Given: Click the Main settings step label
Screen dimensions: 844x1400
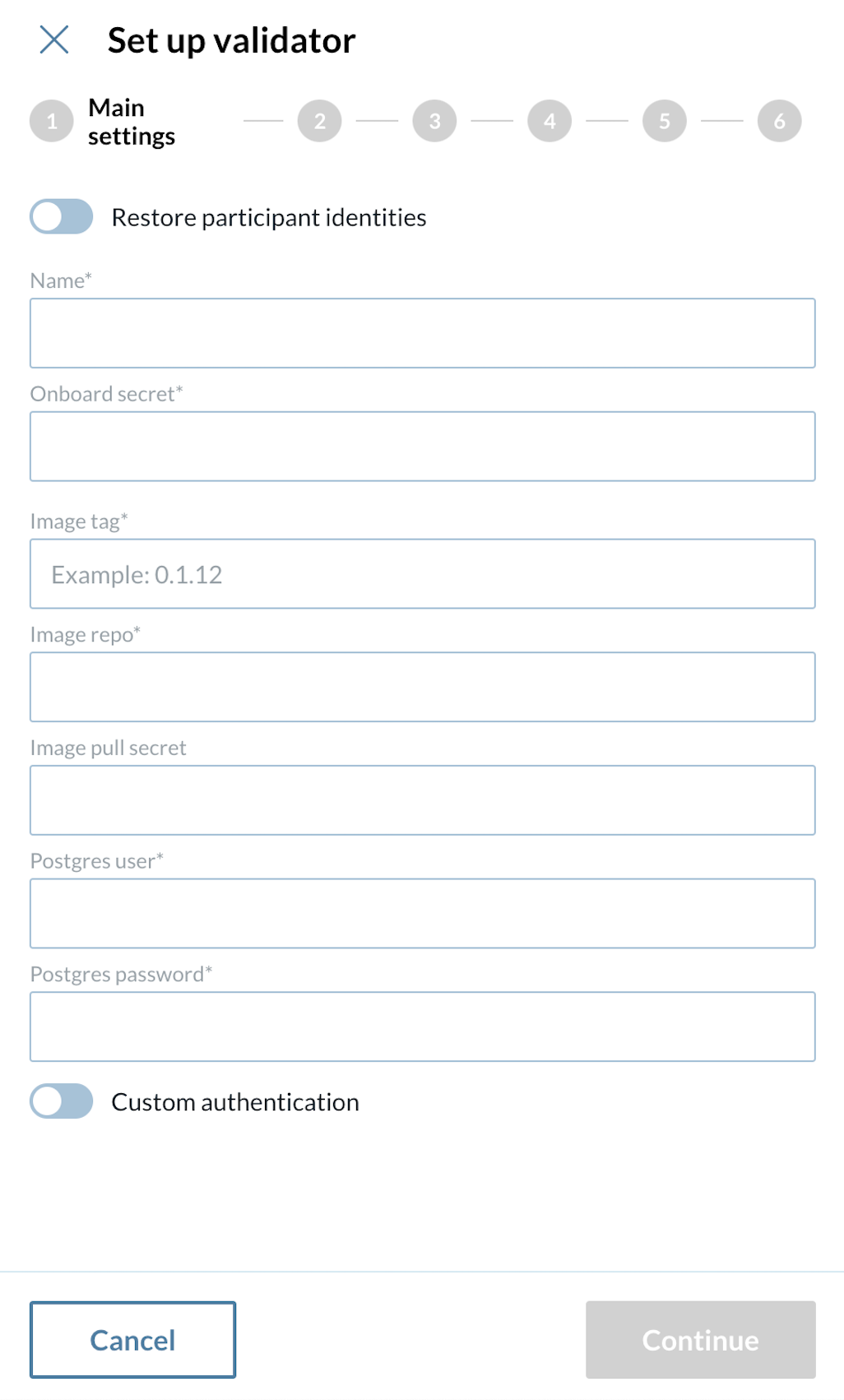Looking at the screenshot, I should [x=132, y=121].
